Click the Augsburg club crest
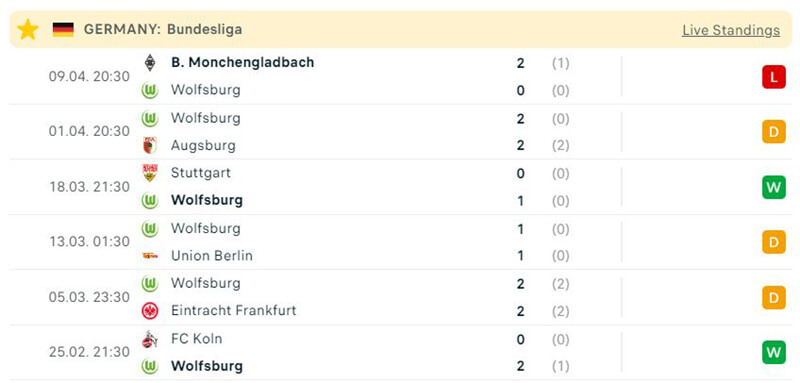Screen dimensions: 800x383 coord(150,146)
